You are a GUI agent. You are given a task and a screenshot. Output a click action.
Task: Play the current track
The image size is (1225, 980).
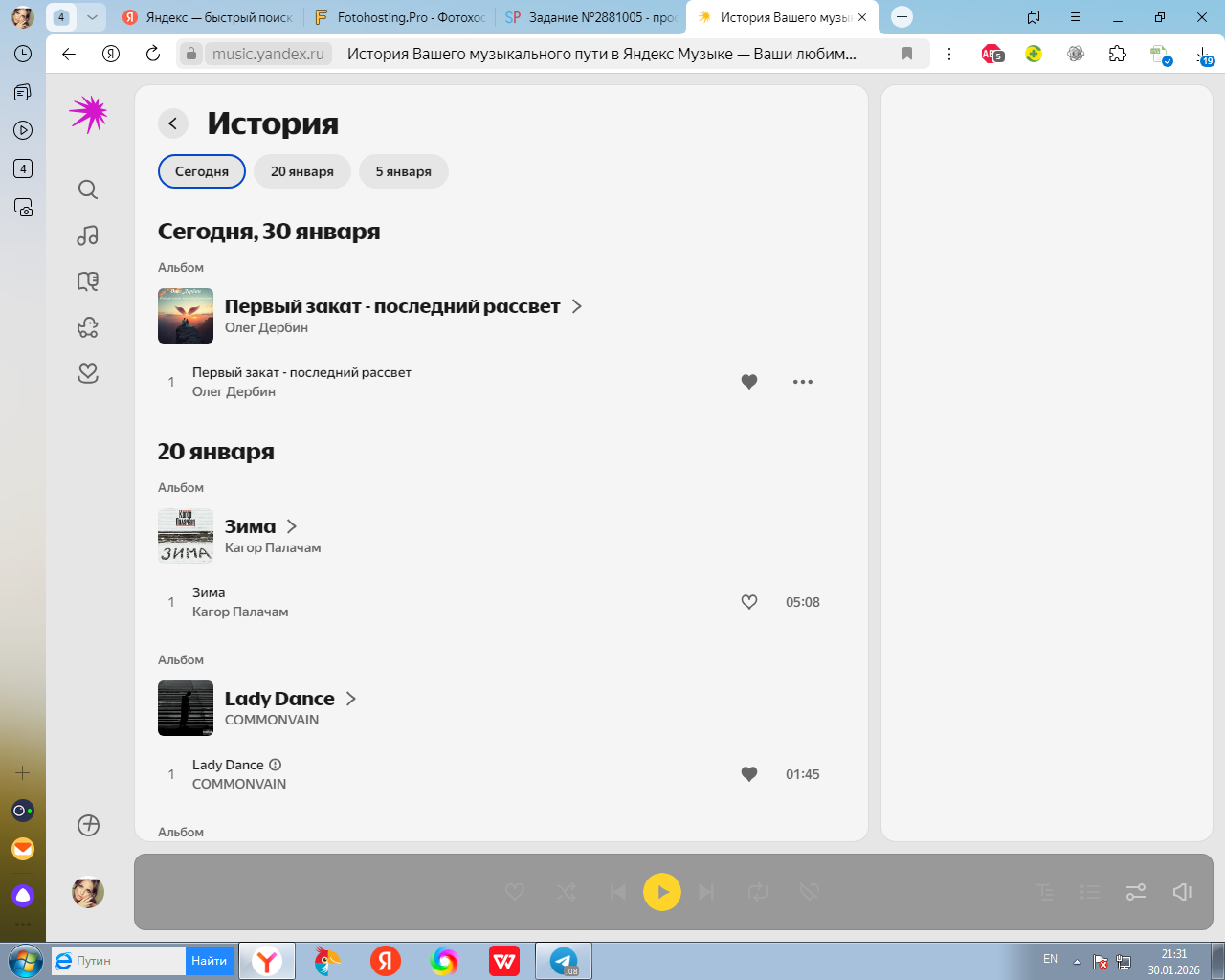662,892
